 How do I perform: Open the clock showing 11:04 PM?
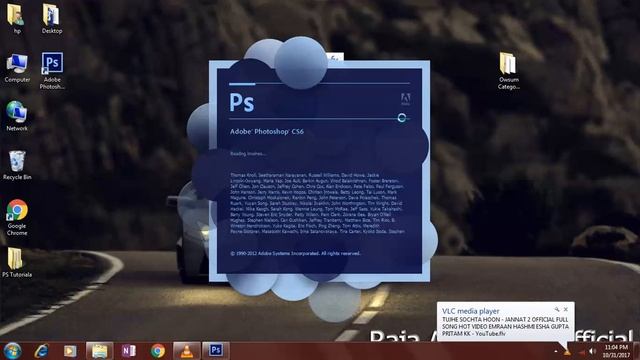point(616,351)
